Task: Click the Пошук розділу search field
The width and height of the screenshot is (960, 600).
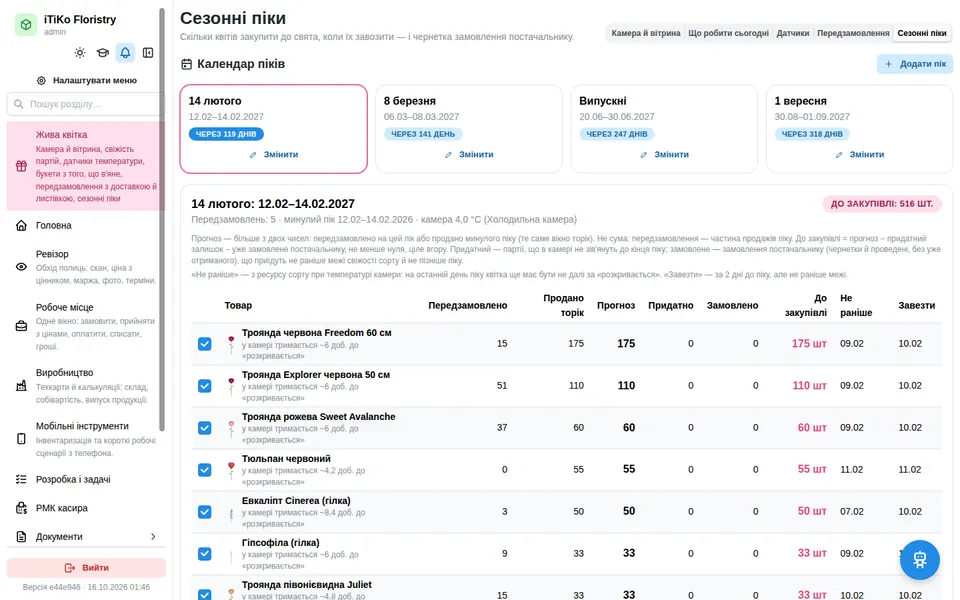Action: tap(86, 104)
